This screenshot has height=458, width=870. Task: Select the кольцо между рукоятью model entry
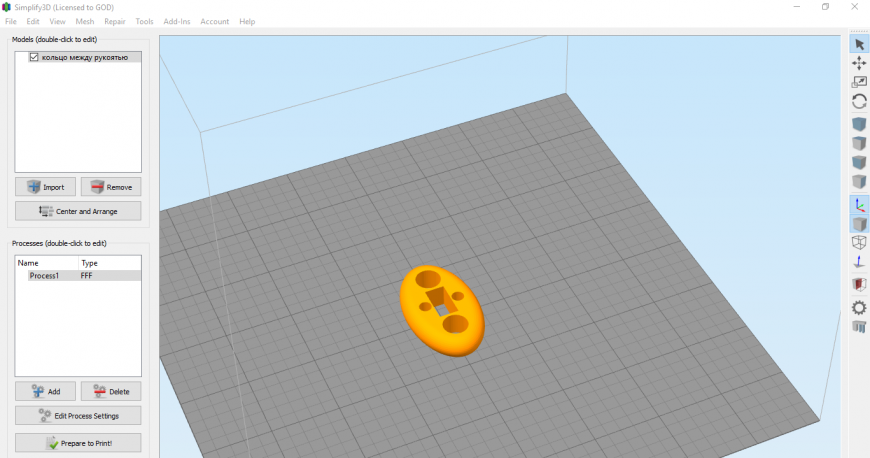click(85, 57)
